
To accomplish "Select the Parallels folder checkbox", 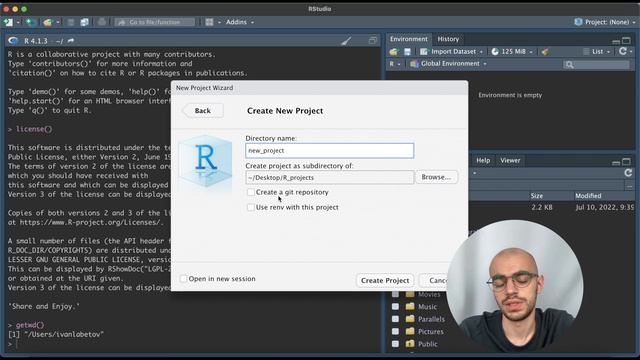I will [x=395, y=319].
